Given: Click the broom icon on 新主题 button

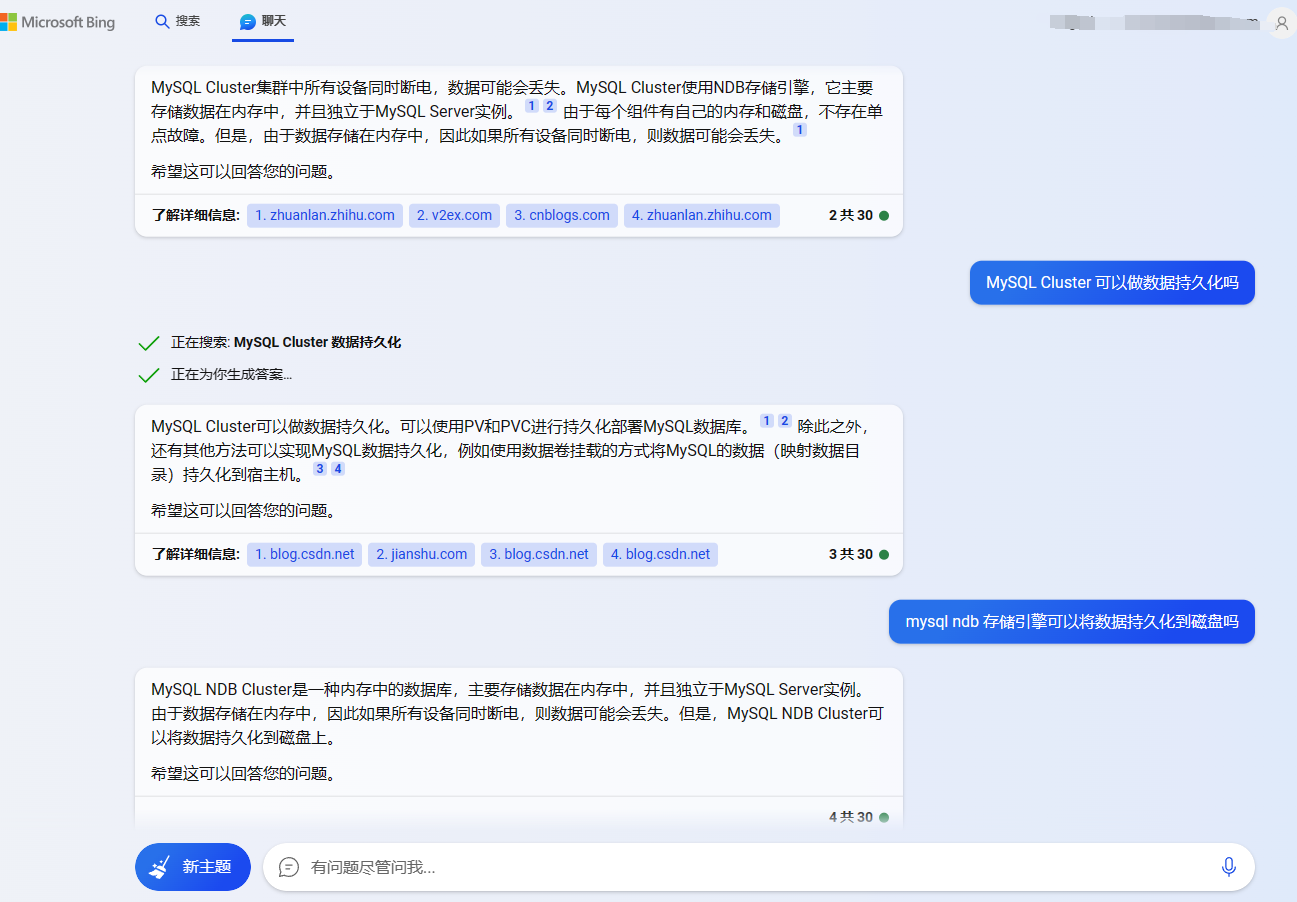Looking at the screenshot, I should coord(160,867).
